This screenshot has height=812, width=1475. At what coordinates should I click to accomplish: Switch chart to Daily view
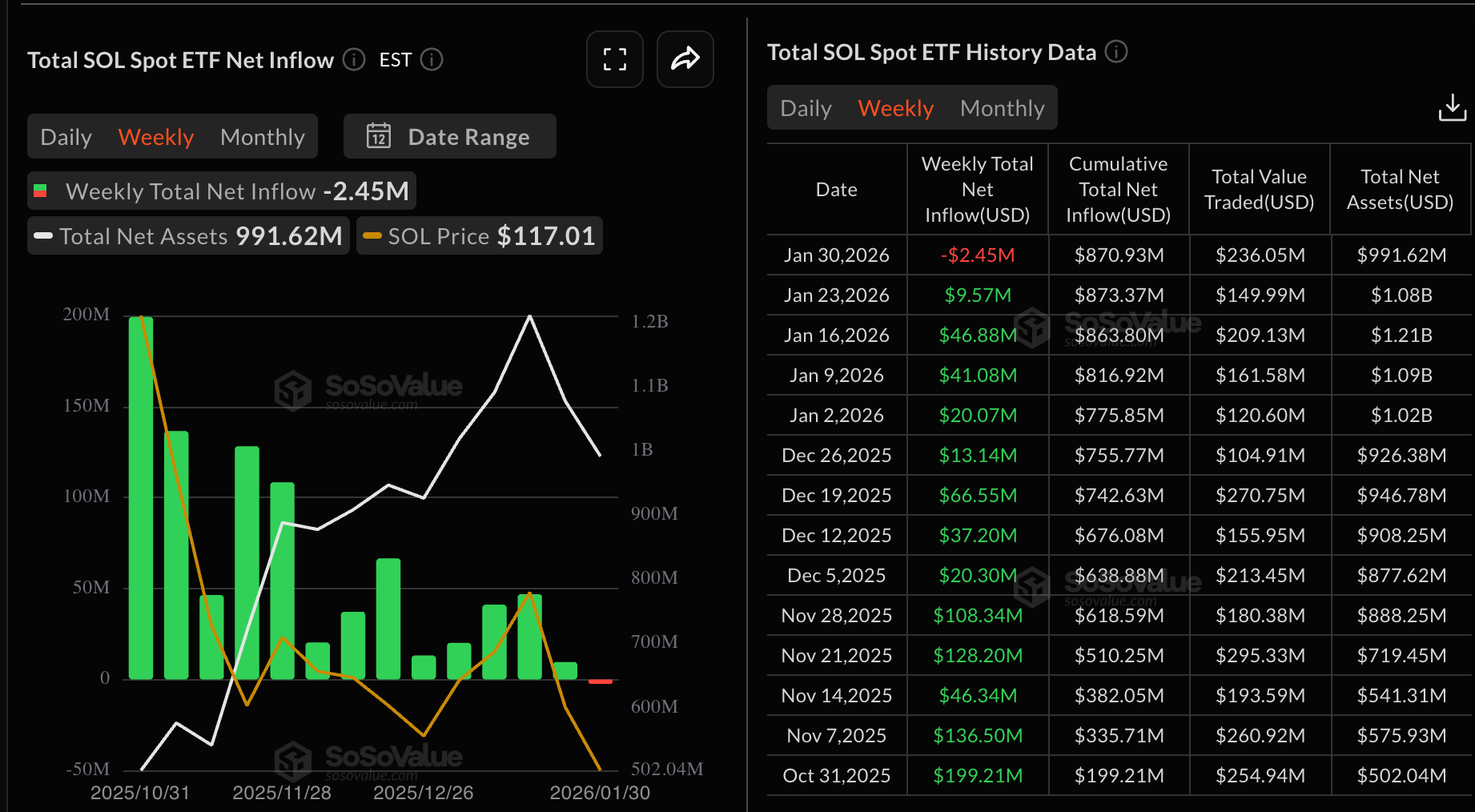click(x=66, y=136)
